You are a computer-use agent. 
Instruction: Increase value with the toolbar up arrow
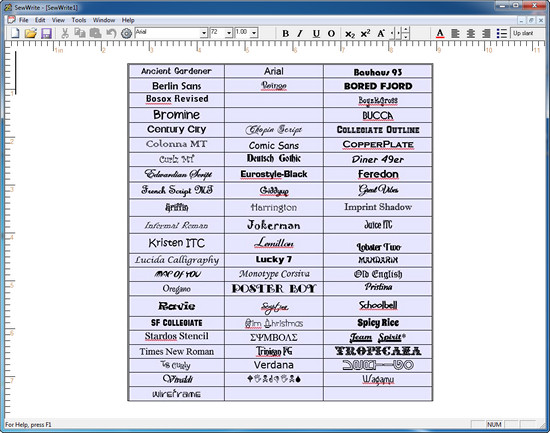click(x=405, y=30)
